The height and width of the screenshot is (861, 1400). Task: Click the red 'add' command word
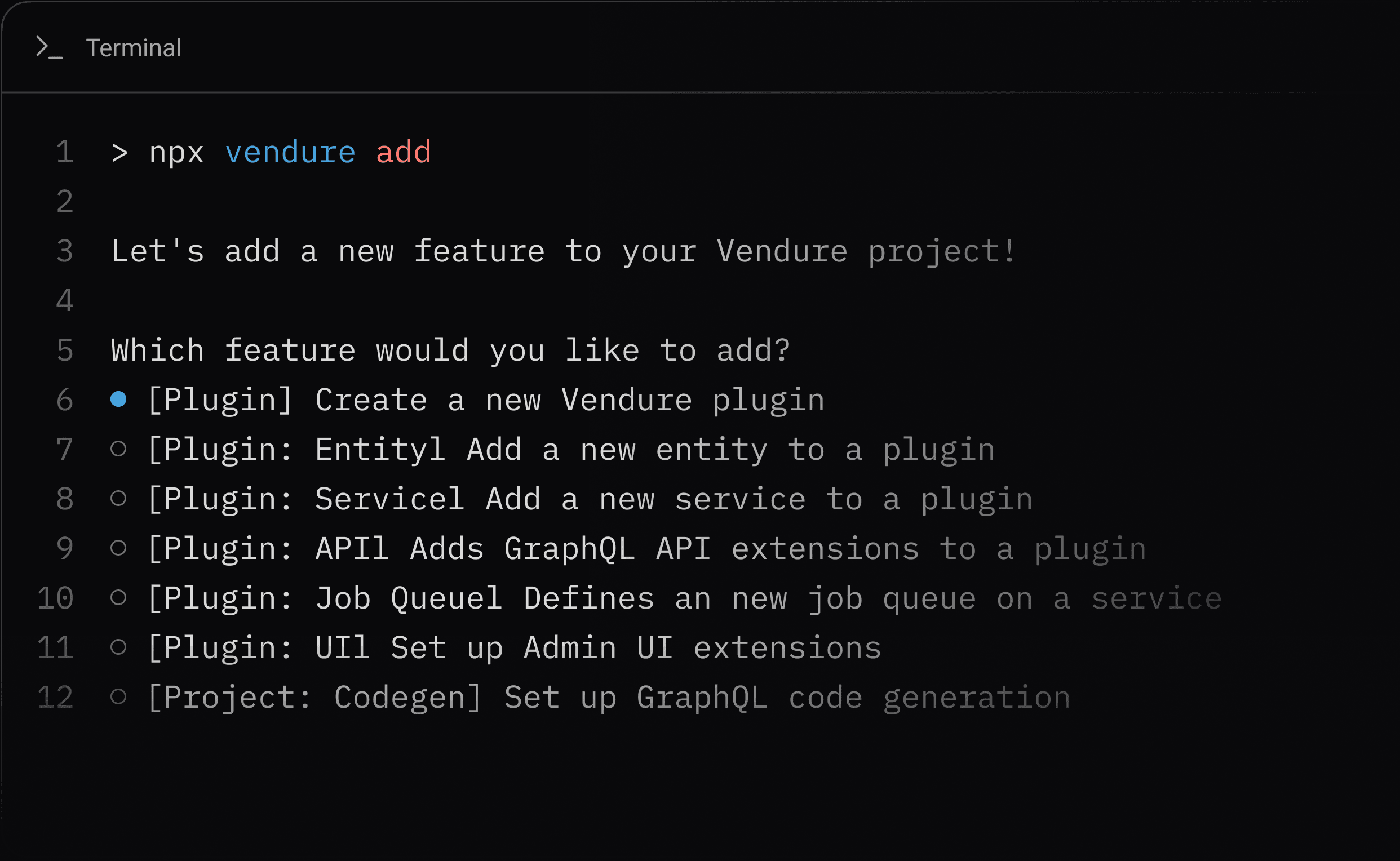403,152
